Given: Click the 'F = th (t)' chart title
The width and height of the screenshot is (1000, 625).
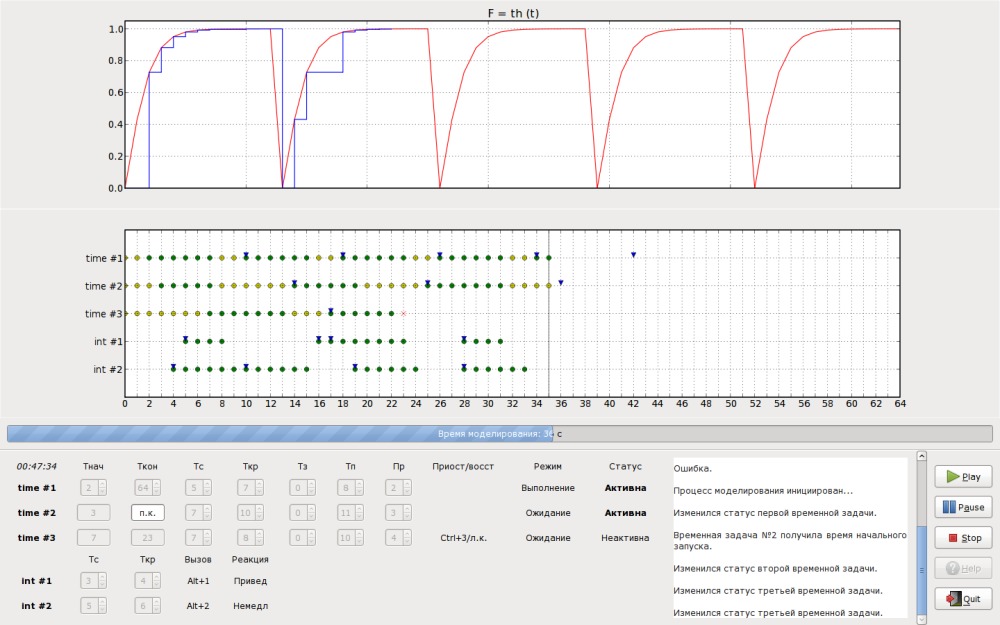Looking at the screenshot, I should point(513,13).
